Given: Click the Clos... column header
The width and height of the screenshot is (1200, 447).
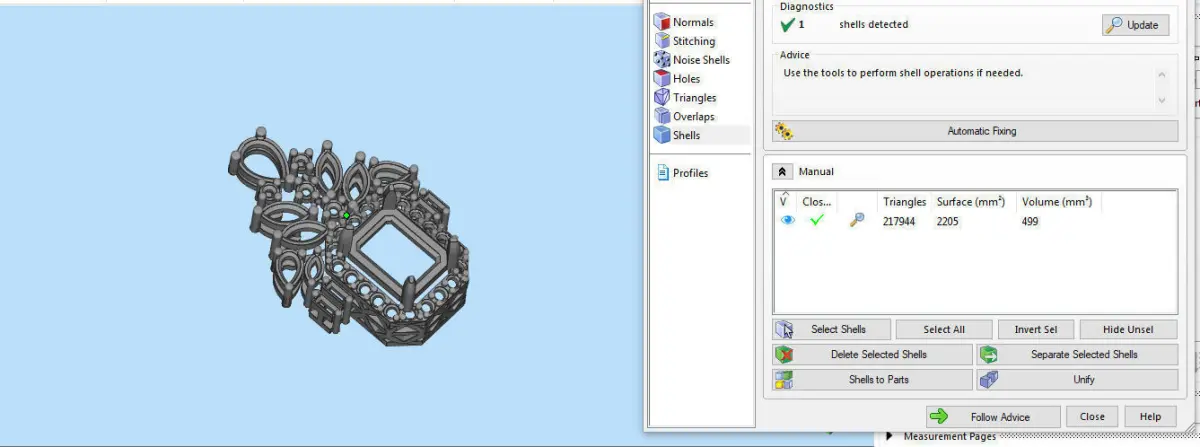Looking at the screenshot, I should point(817,202).
